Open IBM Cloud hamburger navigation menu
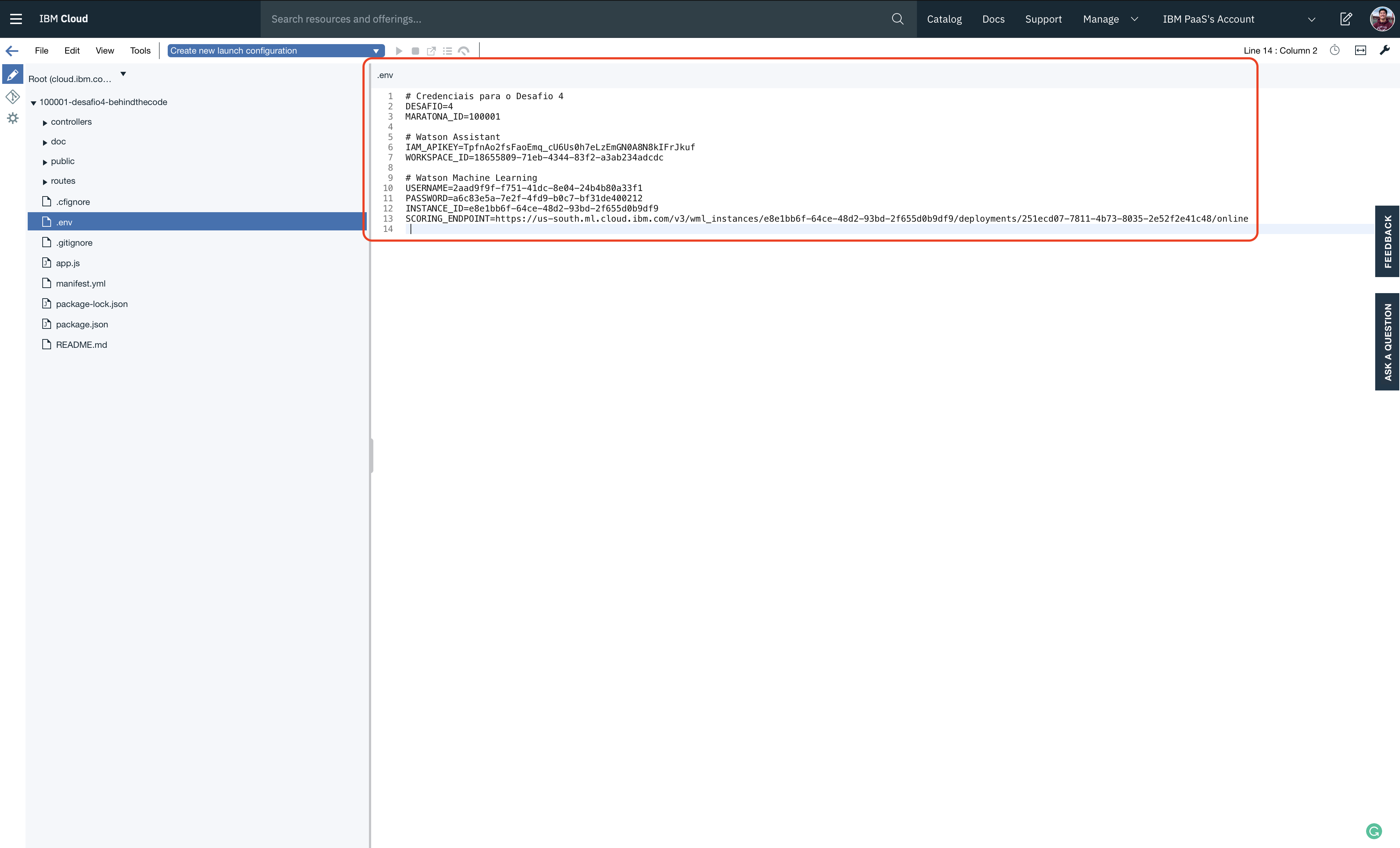The width and height of the screenshot is (1400, 848). click(16, 19)
